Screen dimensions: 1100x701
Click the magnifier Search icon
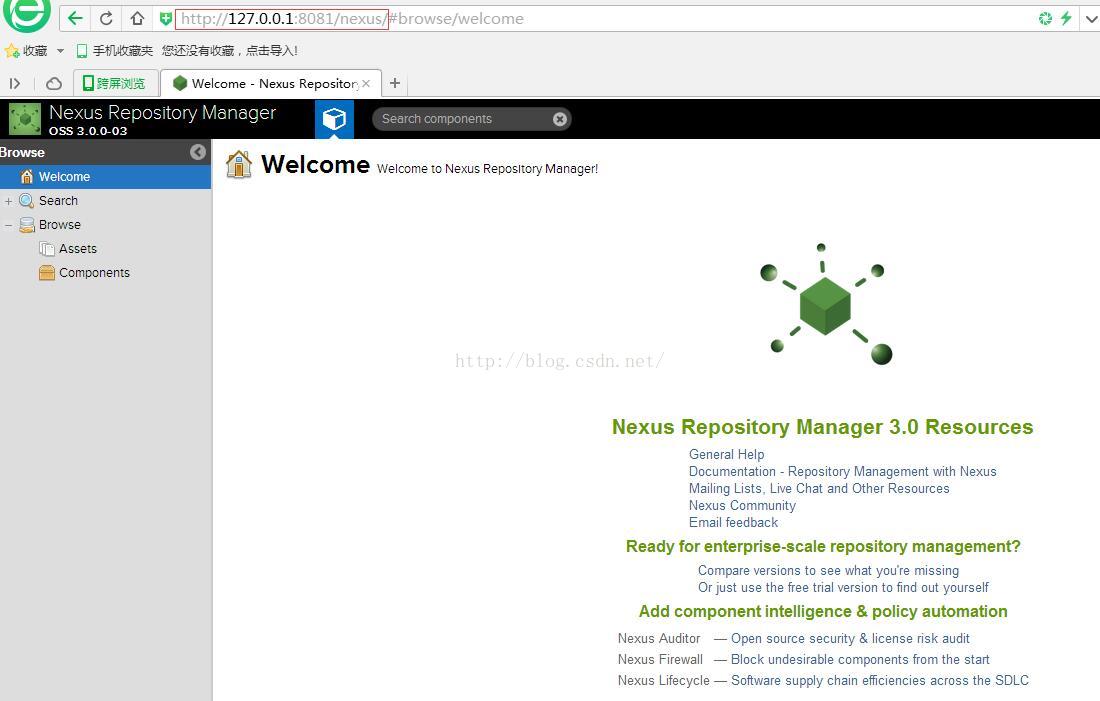27,201
